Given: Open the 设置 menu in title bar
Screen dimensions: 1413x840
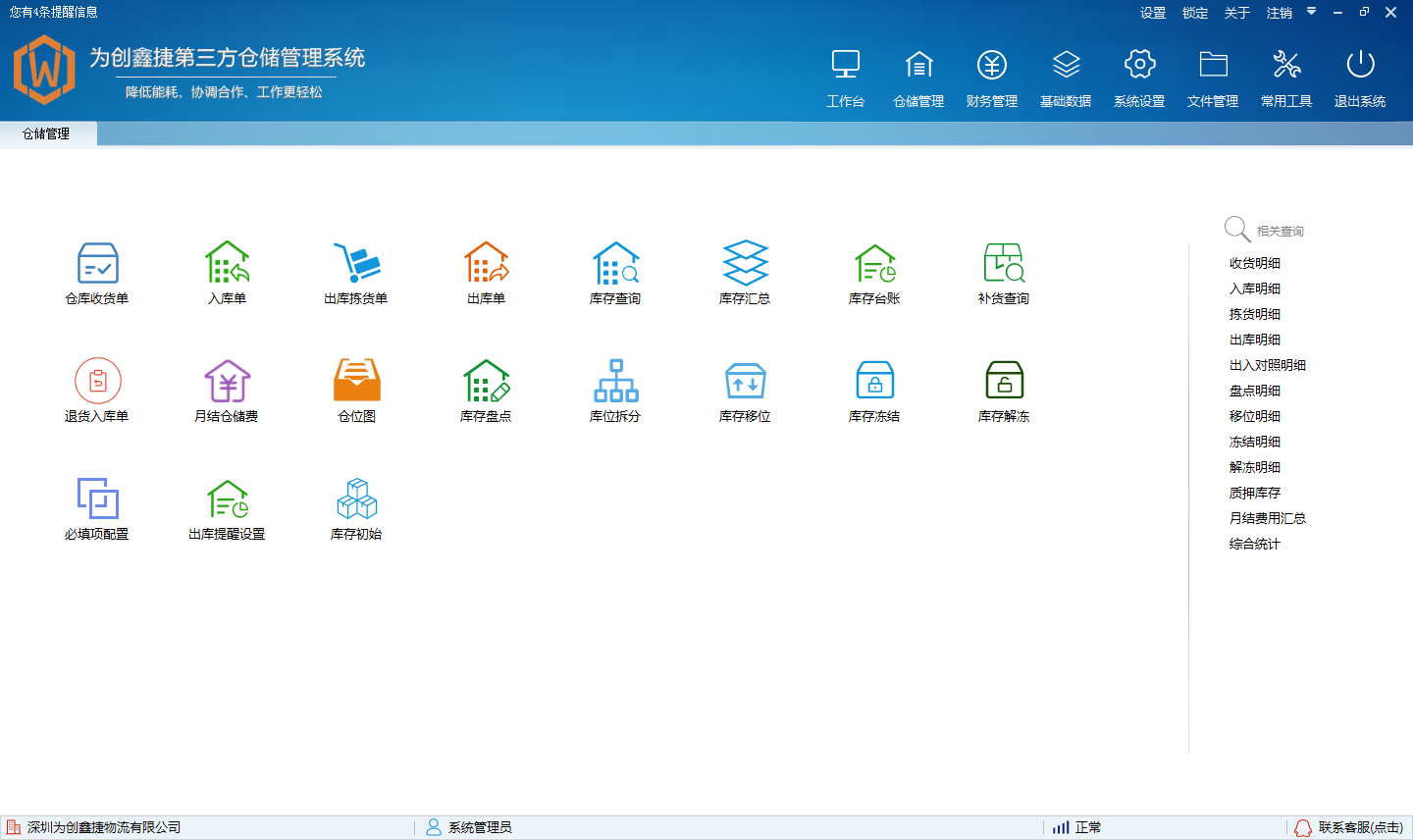Looking at the screenshot, I should (1153, 13).
